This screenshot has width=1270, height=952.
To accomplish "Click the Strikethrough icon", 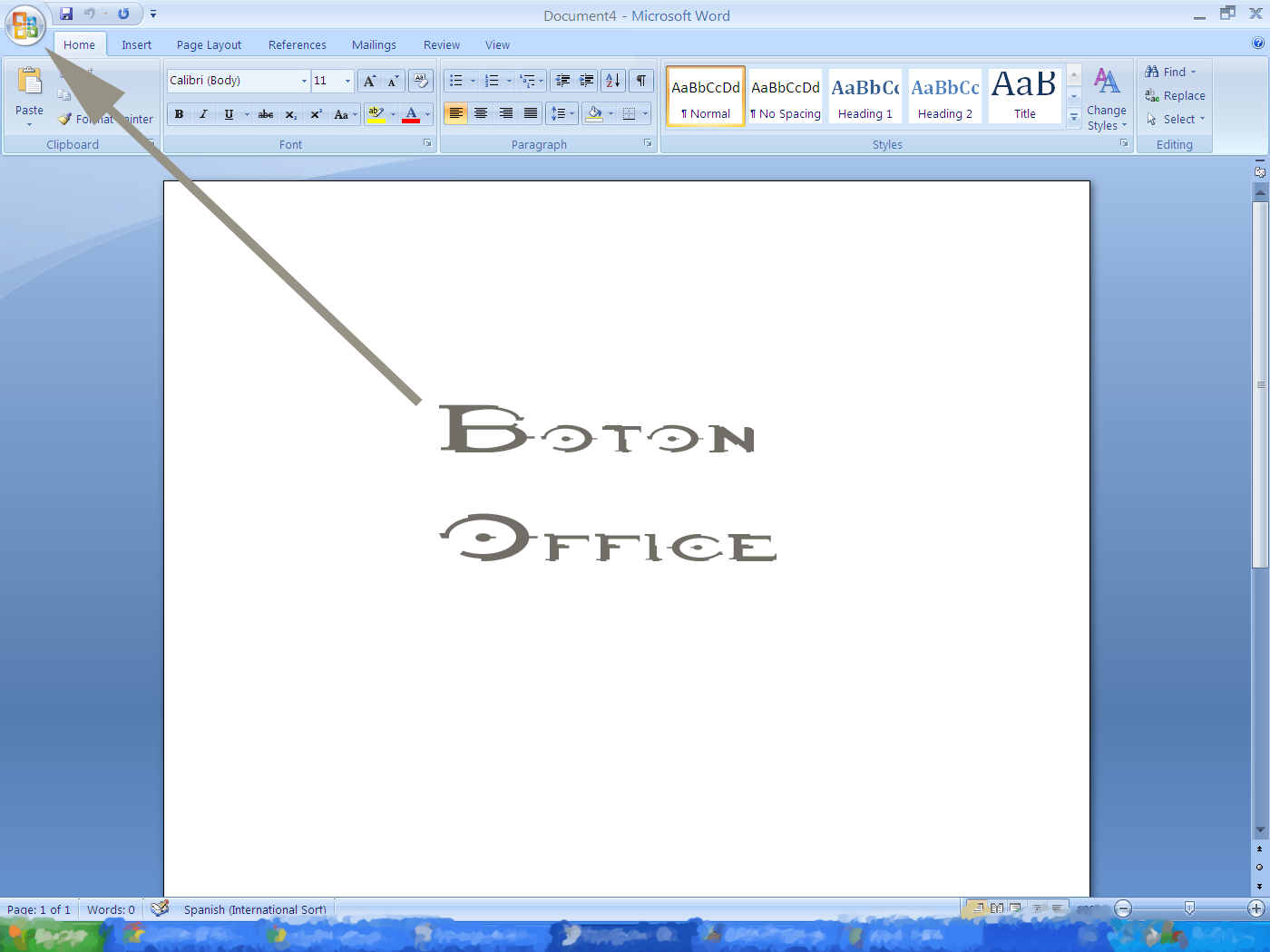I will click(x=265, y=113).
